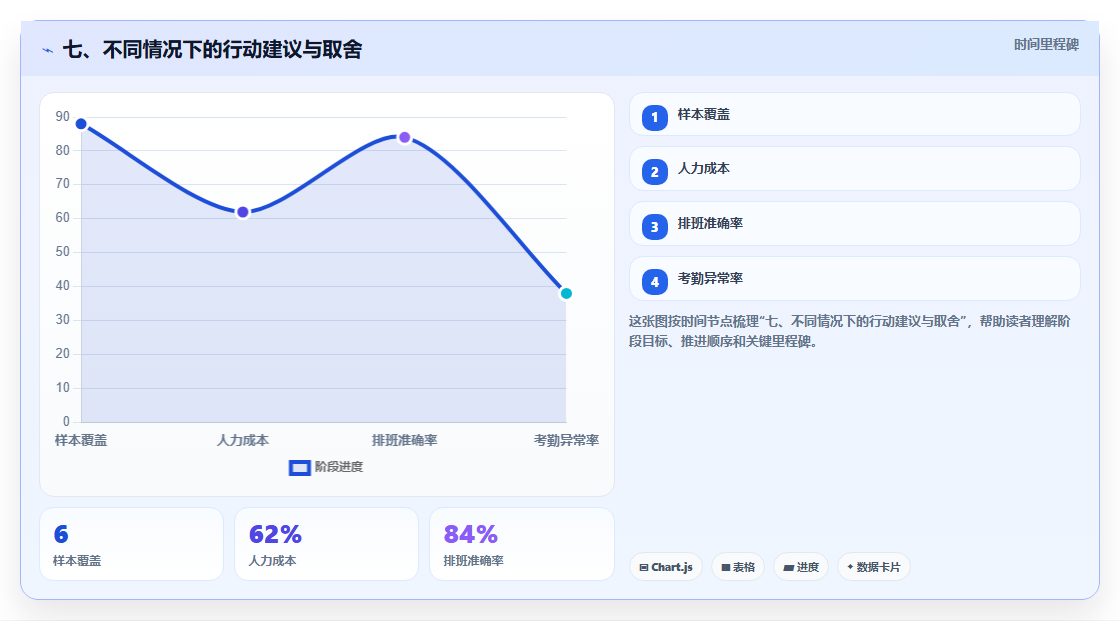Click the x-axis label 排班准确率
Image resolution: width=1120 pixels, height=621 pixels.
click(x=404, y=441)
